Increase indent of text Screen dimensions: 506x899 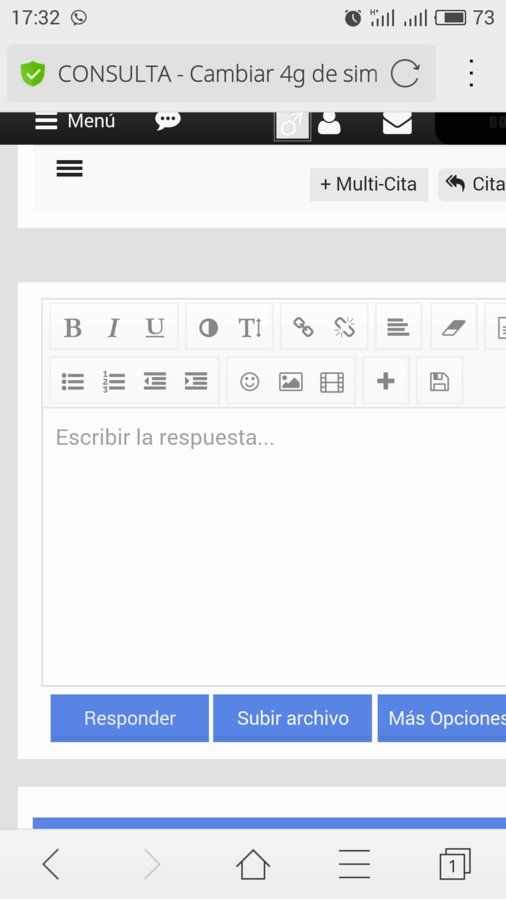click(196, 381)
